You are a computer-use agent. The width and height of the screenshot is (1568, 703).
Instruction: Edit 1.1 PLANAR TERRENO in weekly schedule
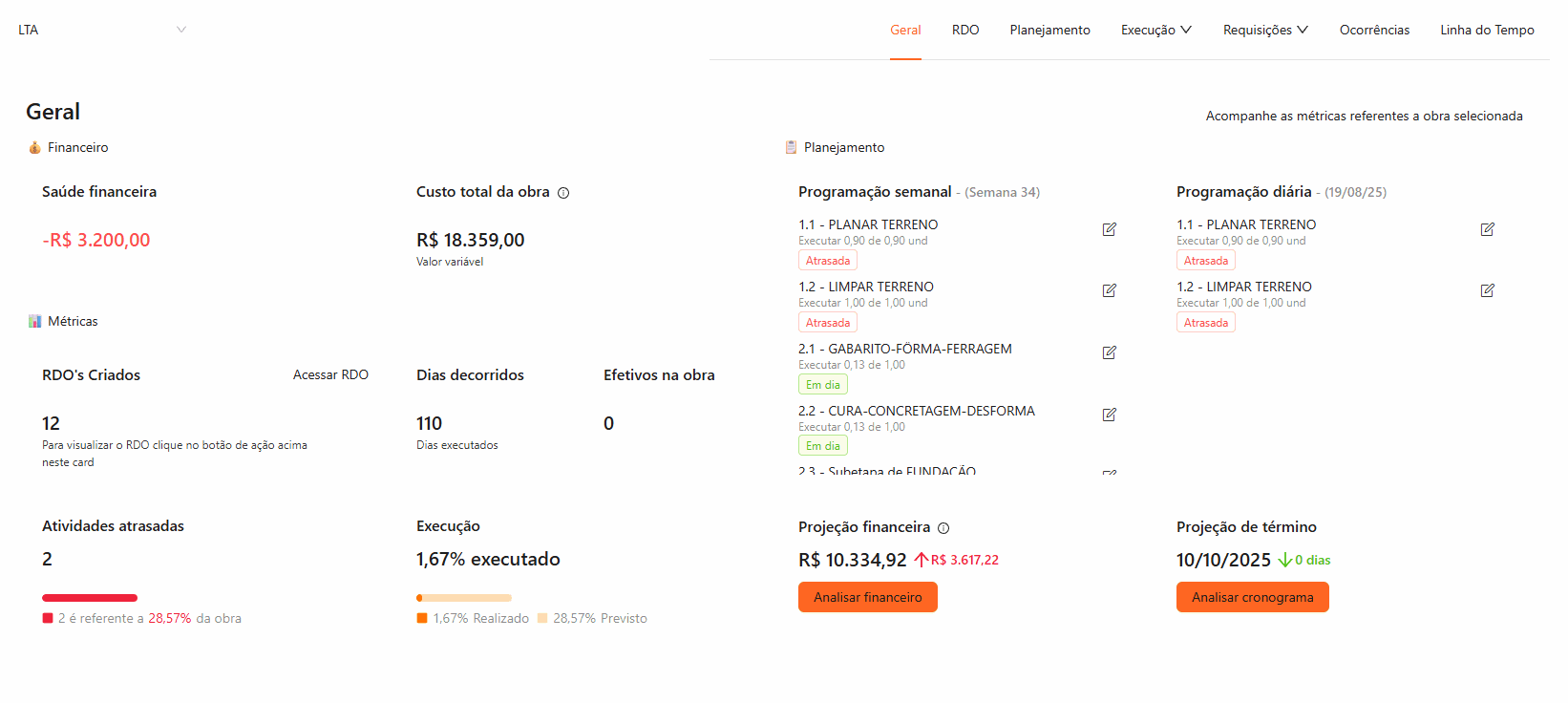1110,229
